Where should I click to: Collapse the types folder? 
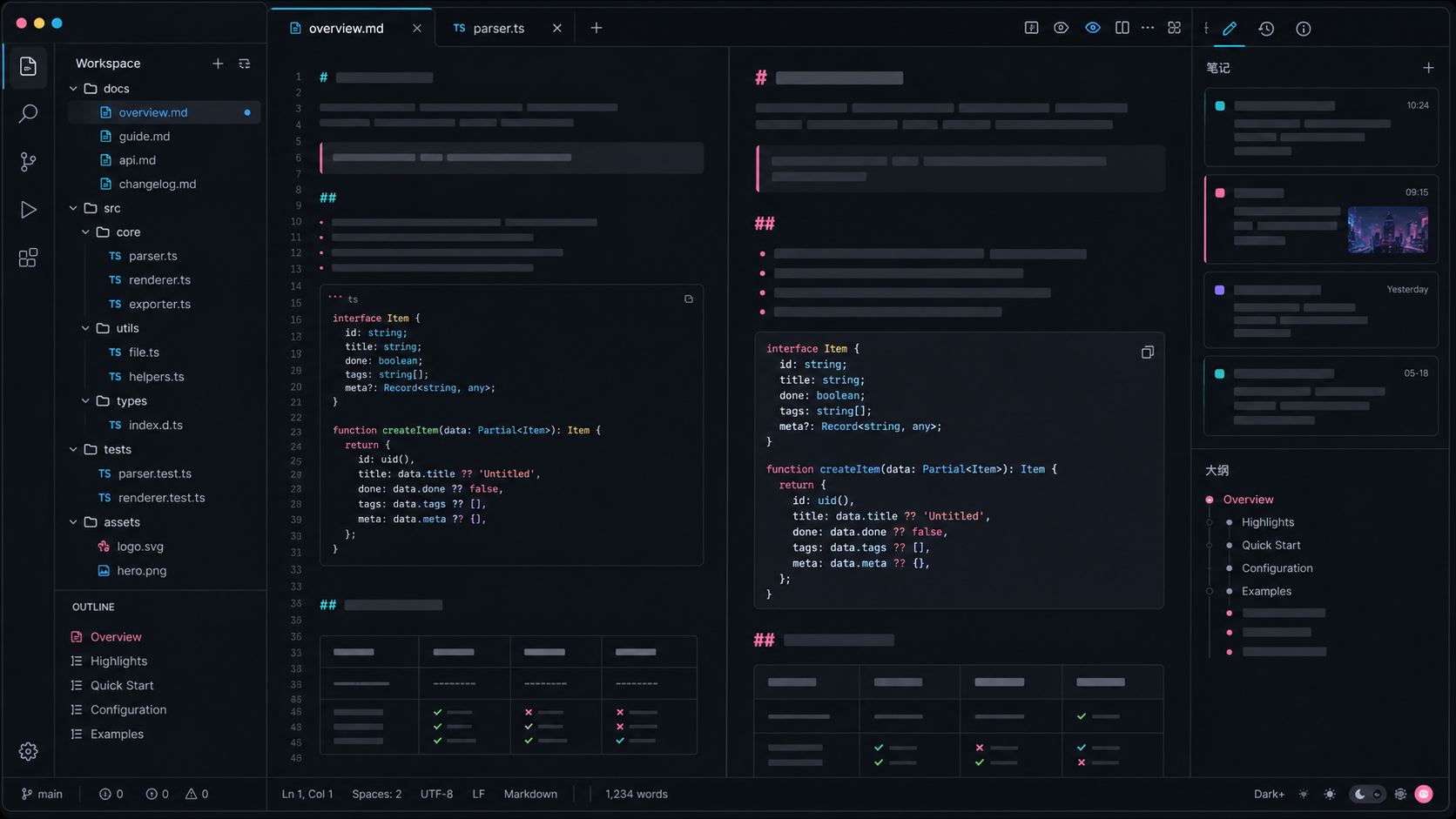(85, 401)
